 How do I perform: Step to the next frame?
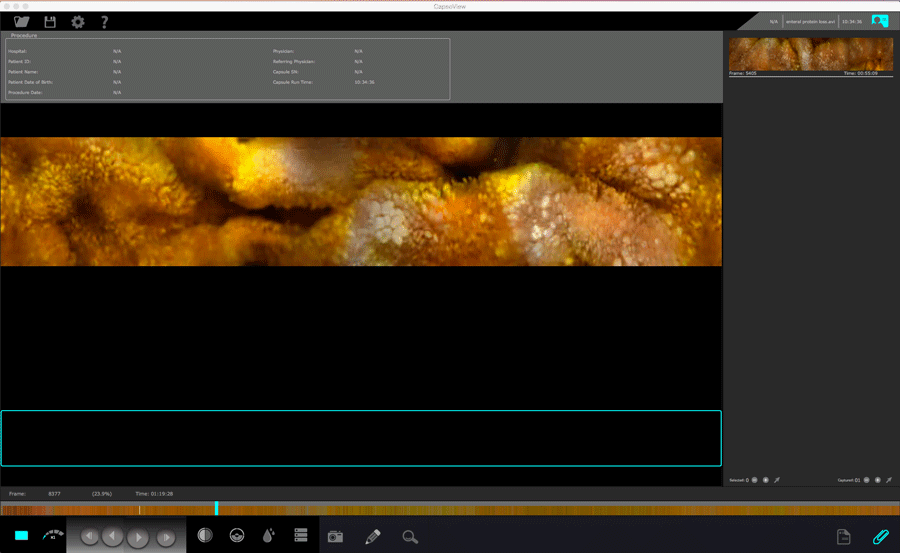(166, 537)
